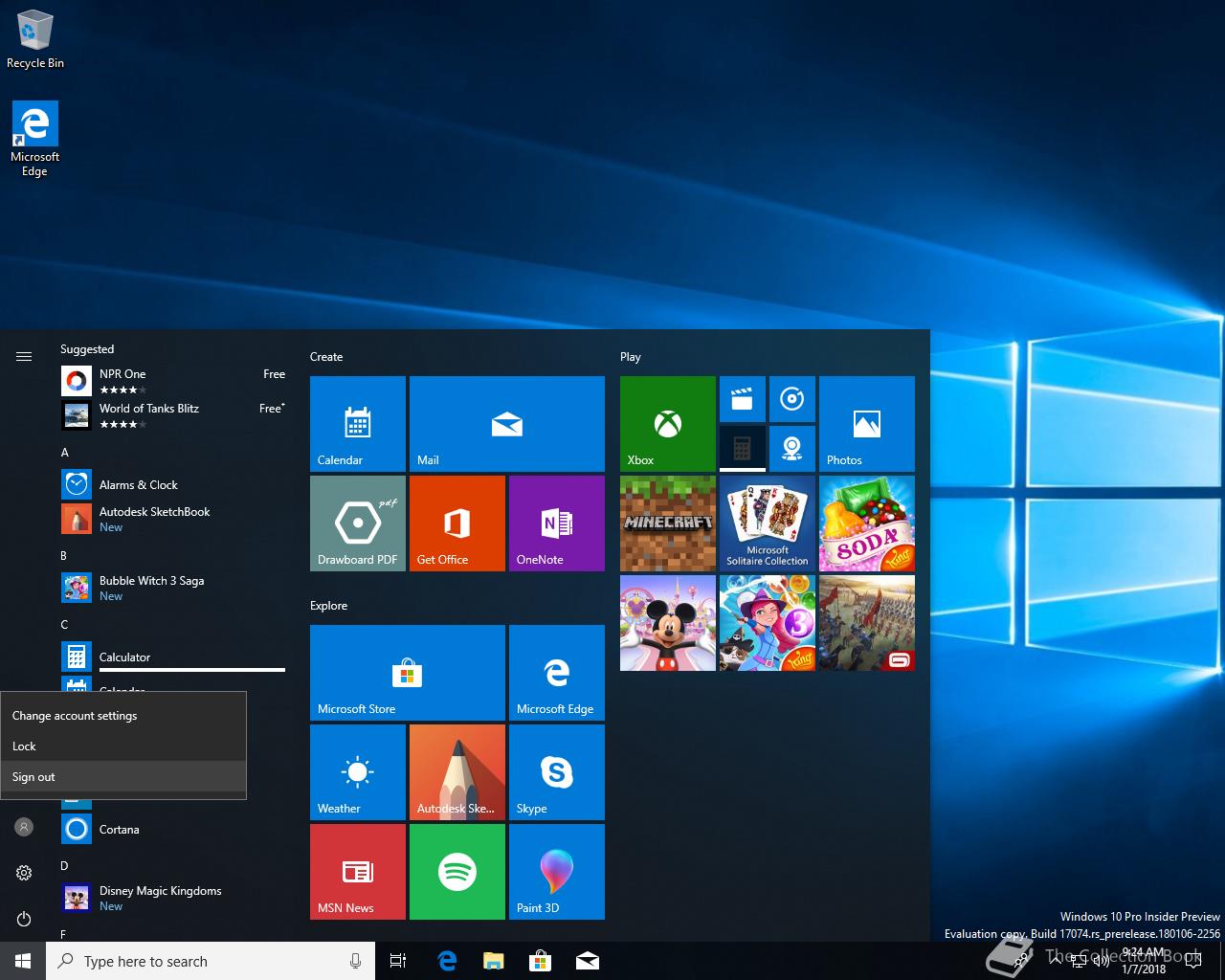Click the Create group heading
This screenshot has width=1225, height=980.
click(x=326, y=356)
